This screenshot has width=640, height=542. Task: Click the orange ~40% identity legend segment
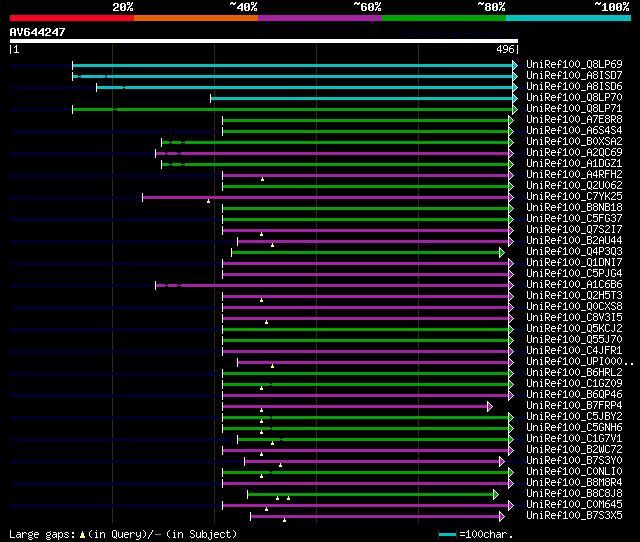pyautogui.click(x=196, y=18)
